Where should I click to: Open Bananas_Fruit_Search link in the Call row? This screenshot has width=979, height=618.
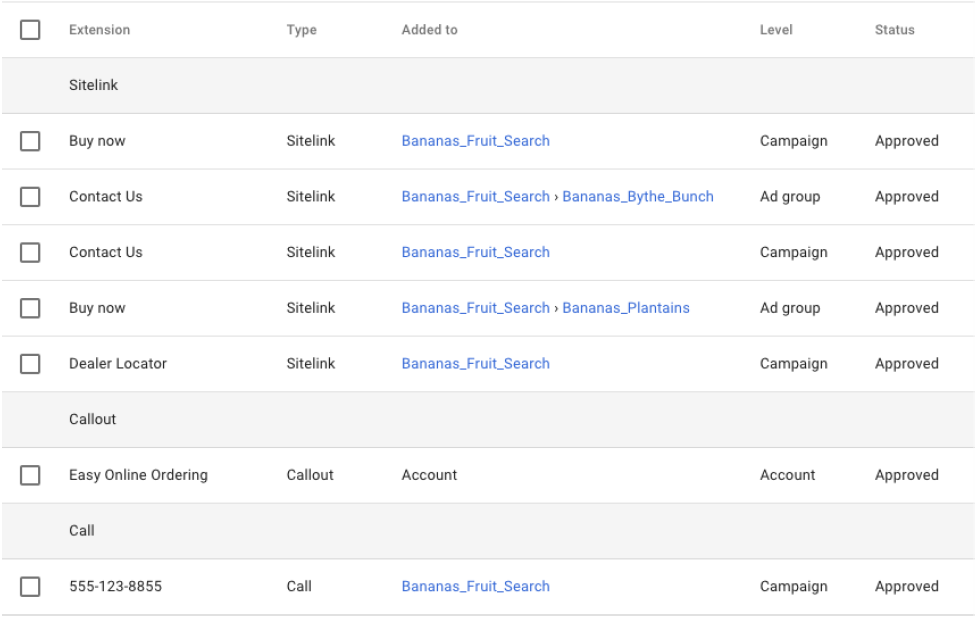coord(475,586)
